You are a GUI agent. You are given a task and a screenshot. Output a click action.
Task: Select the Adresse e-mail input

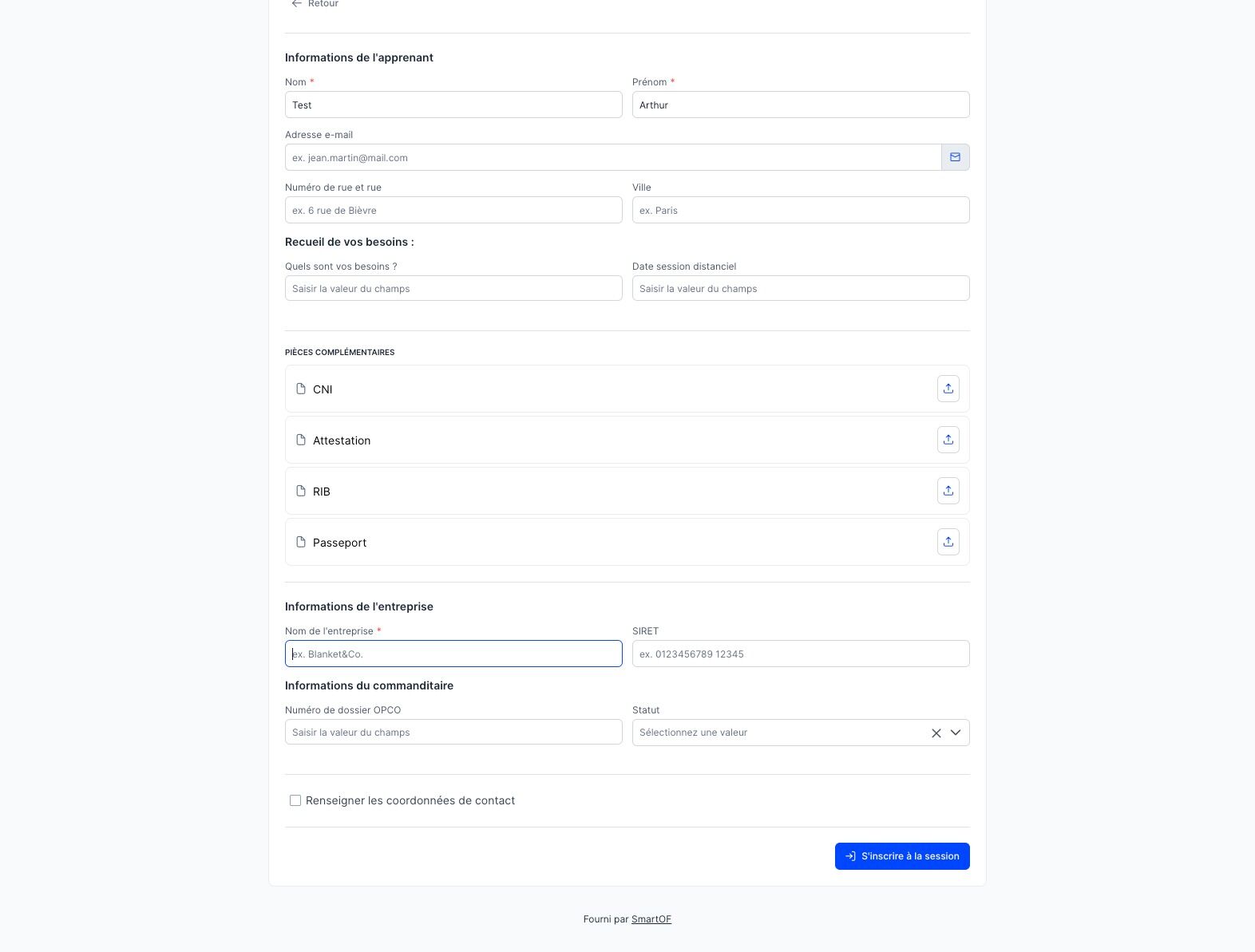[613, 157]
